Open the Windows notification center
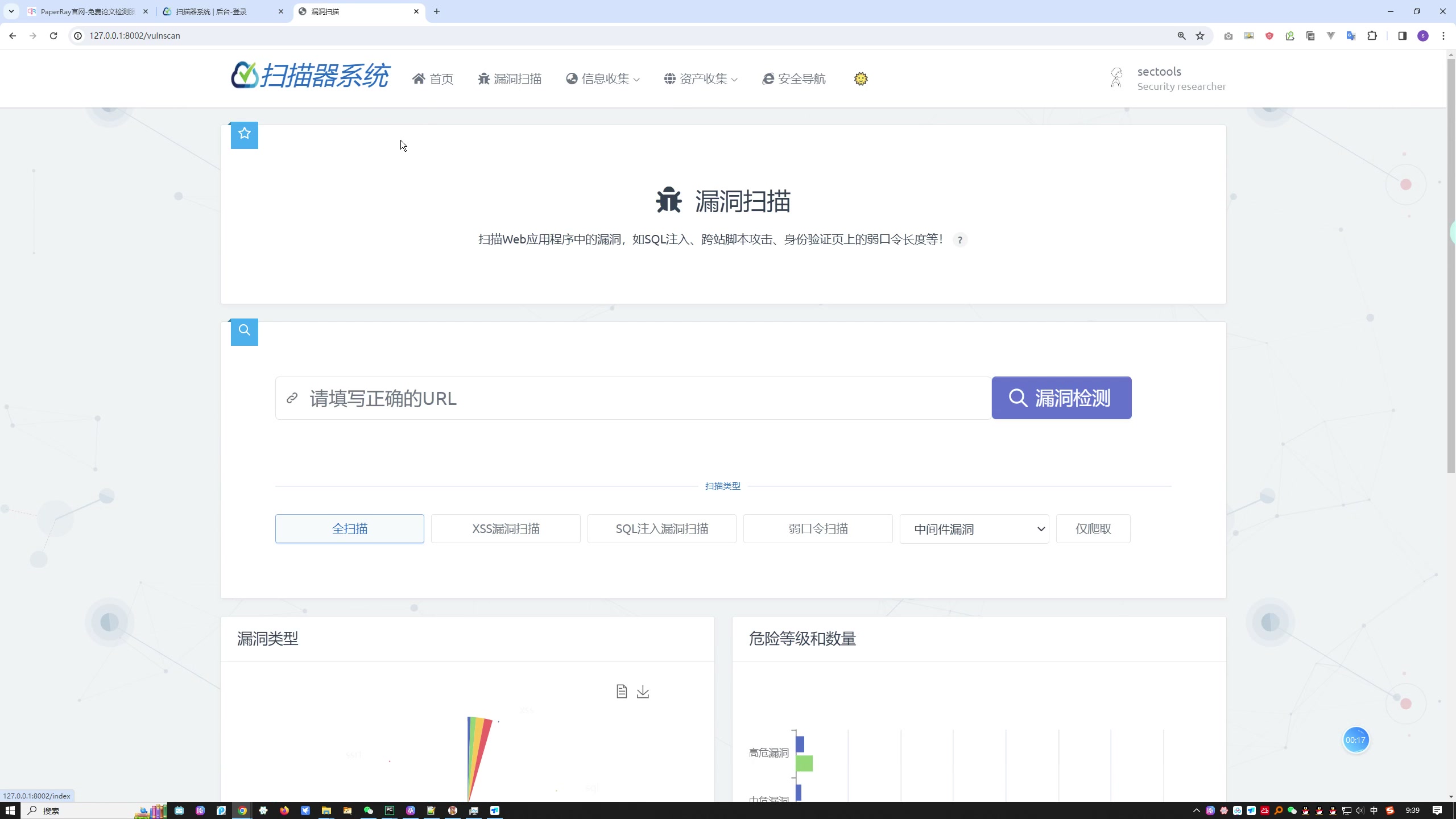The width and height of the screenshot is (1456, 819). [x=1437, y=810]
